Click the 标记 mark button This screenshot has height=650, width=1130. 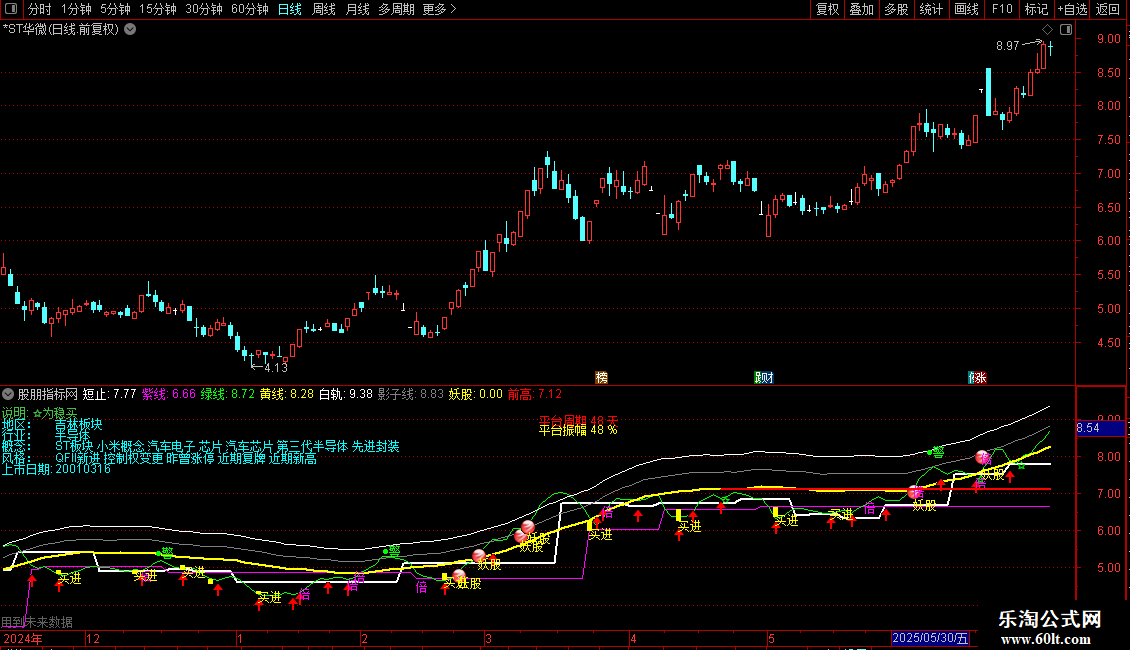[x=1036, y=9]
